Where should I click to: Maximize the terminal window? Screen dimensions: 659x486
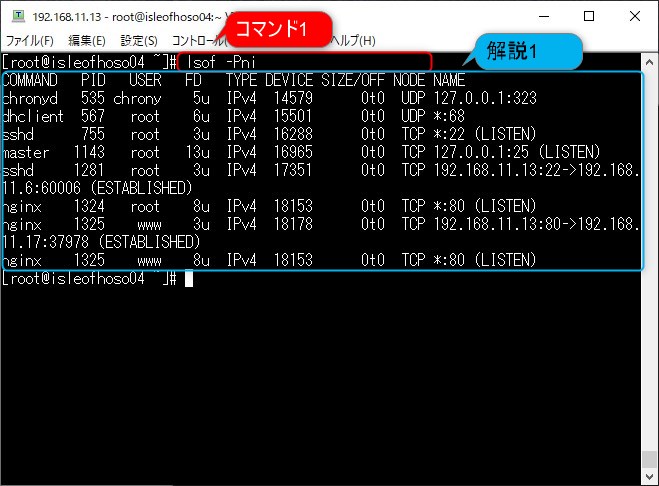589,16
